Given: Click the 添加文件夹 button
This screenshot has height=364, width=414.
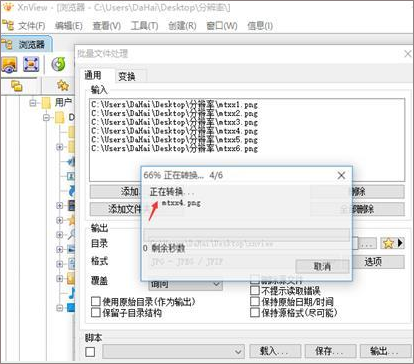Looking at the screenshot, I should click(115, 209).
